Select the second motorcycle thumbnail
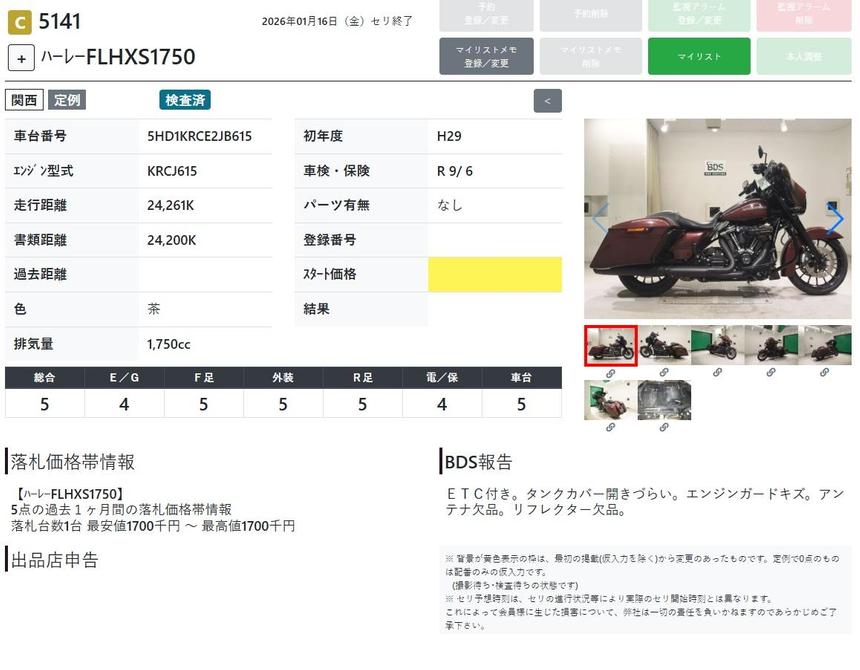Image resolution: width=860 pixels, height=670 pixels. click(x=664, y=345)
